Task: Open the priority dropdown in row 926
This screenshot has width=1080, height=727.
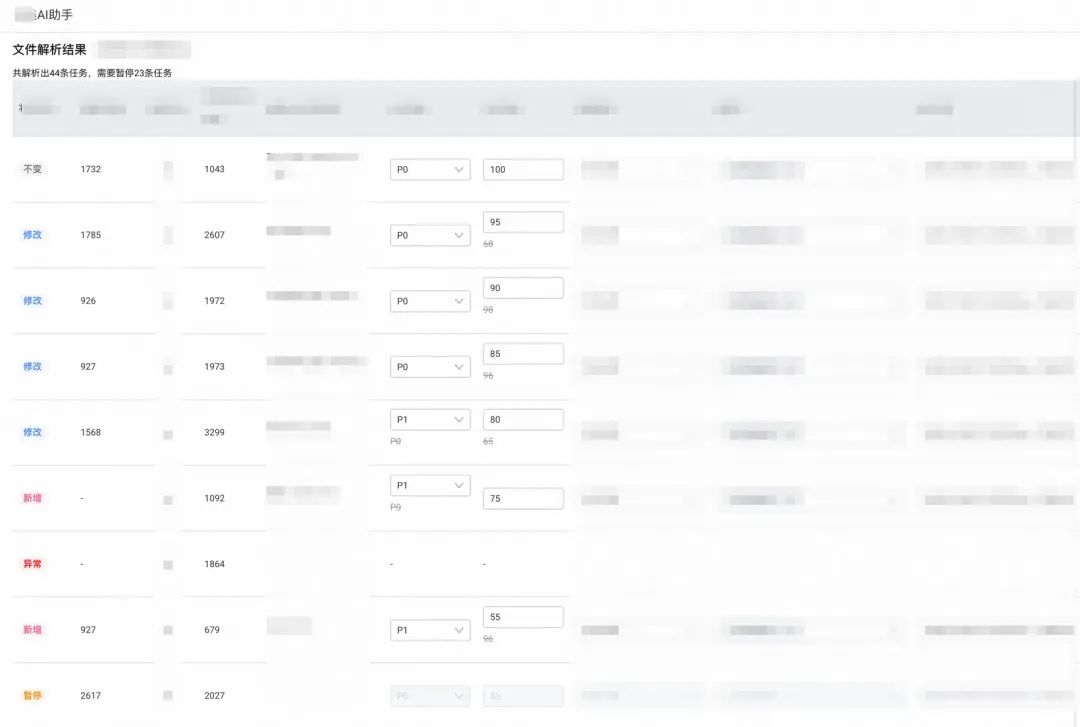Action: pyautogui.click(x=430, y=301)
